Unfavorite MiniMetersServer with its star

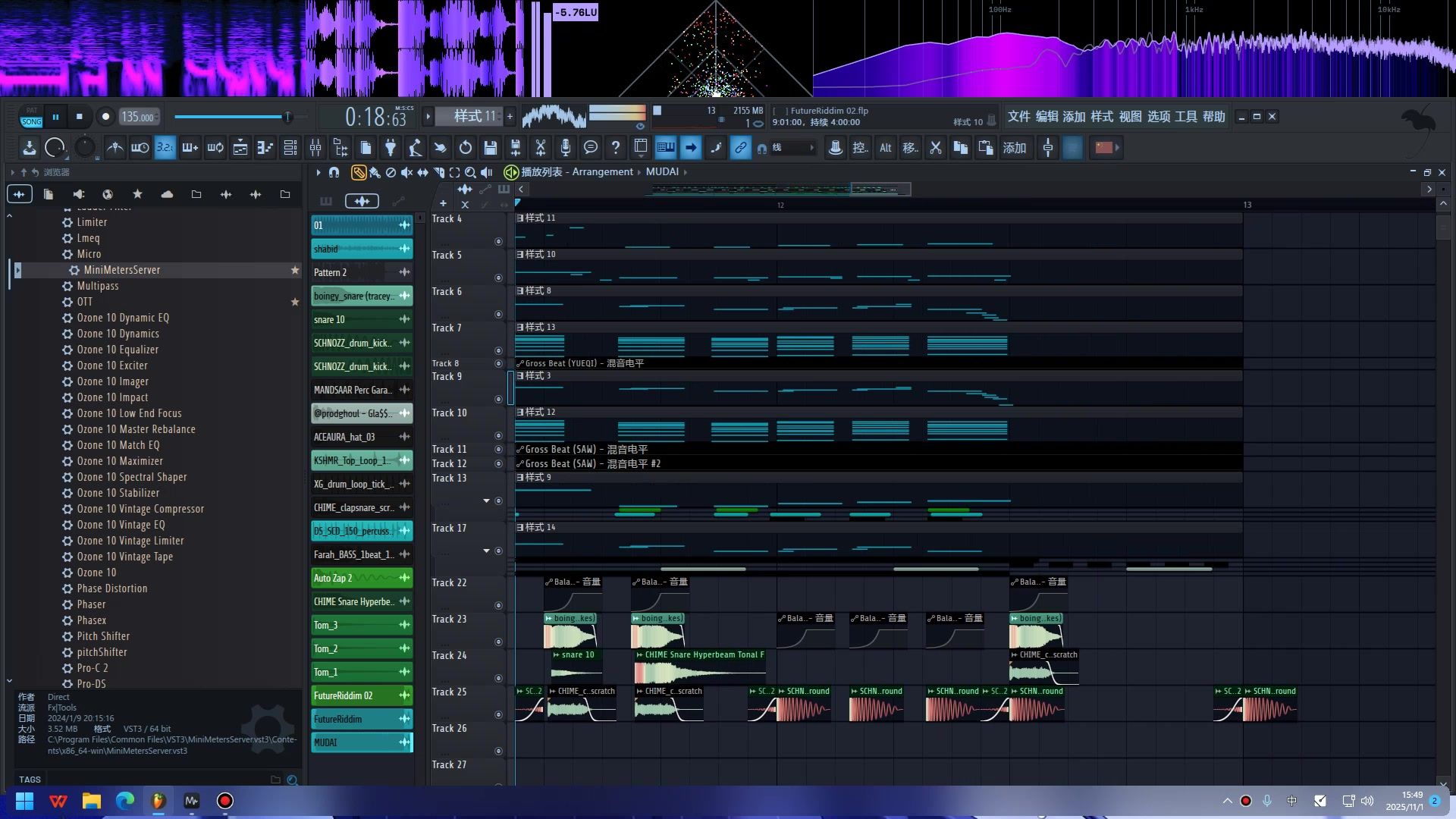click(295, 270)
